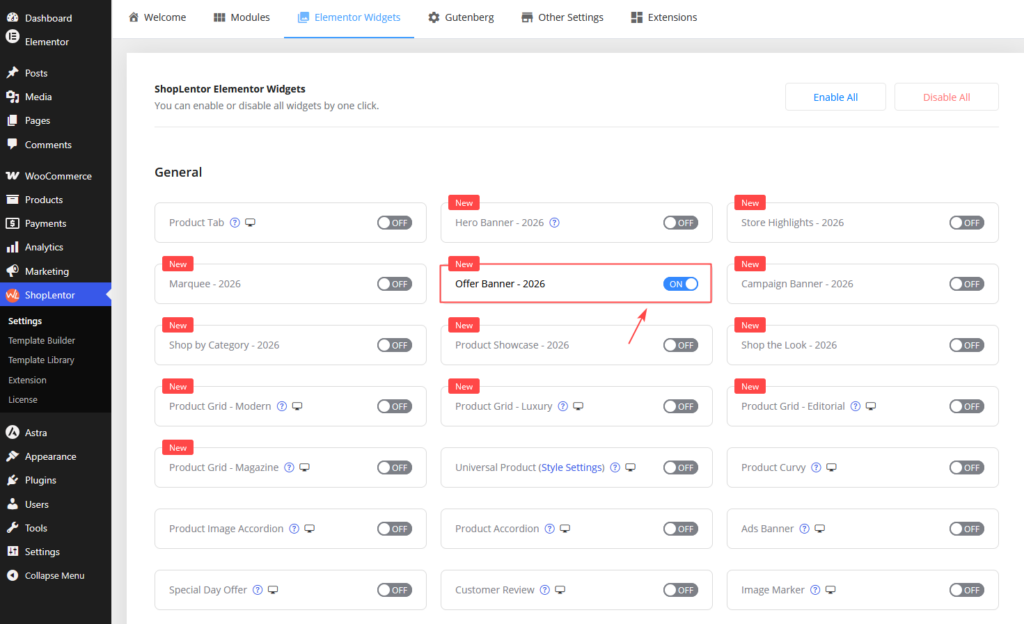Click help icon for Image Marker
Image resolution: width=1024 pixels, height=624 pixels.
[815, 590]
